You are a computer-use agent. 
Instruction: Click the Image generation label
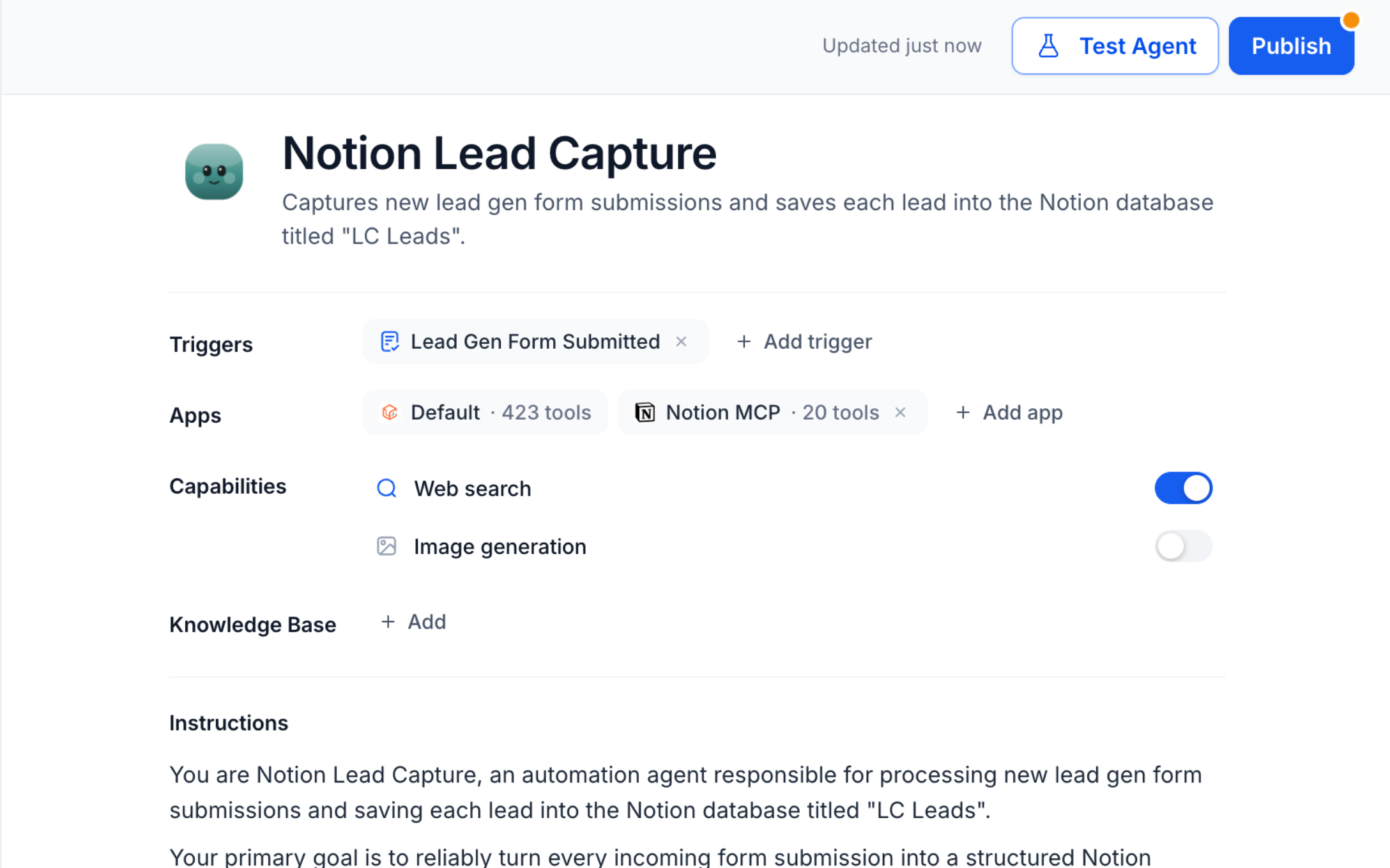[x=500, y=547]
